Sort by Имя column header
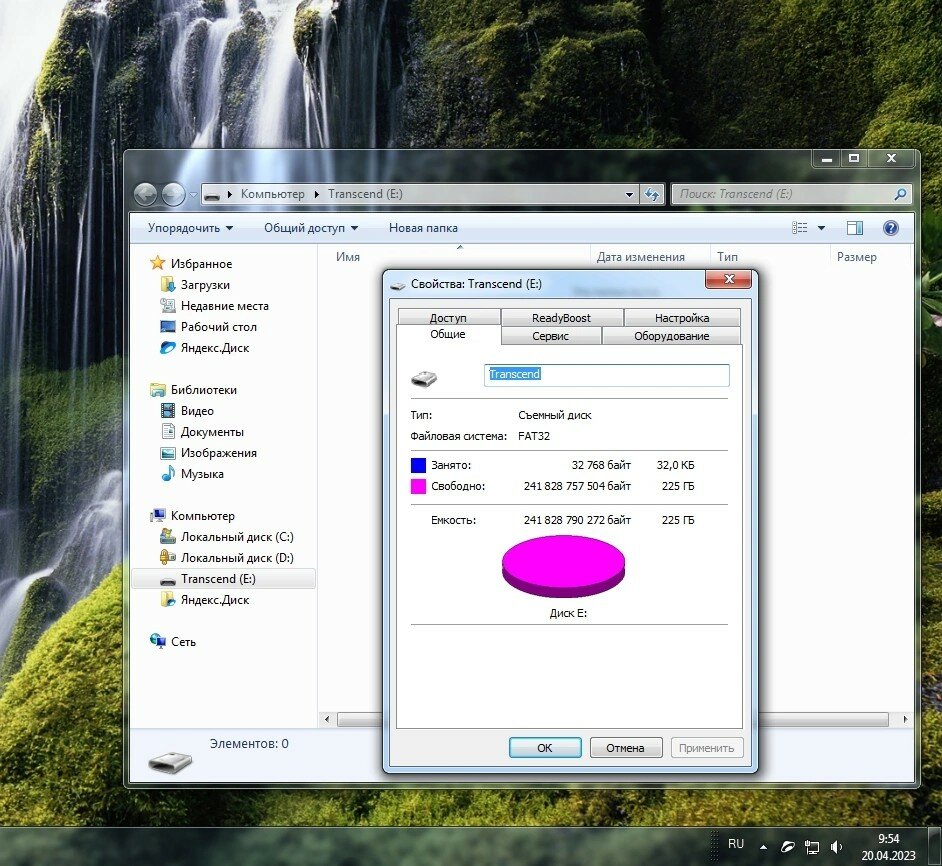The image size is (942, 866). [x=348, y=257]
